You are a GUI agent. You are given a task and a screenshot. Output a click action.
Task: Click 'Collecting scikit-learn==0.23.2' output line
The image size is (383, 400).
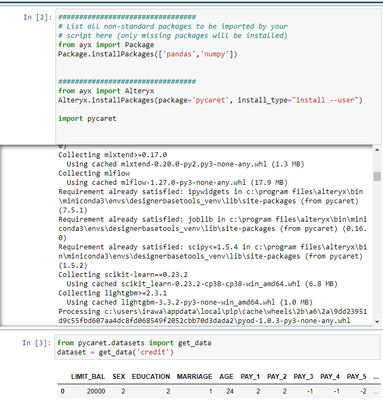pos(123,275)
